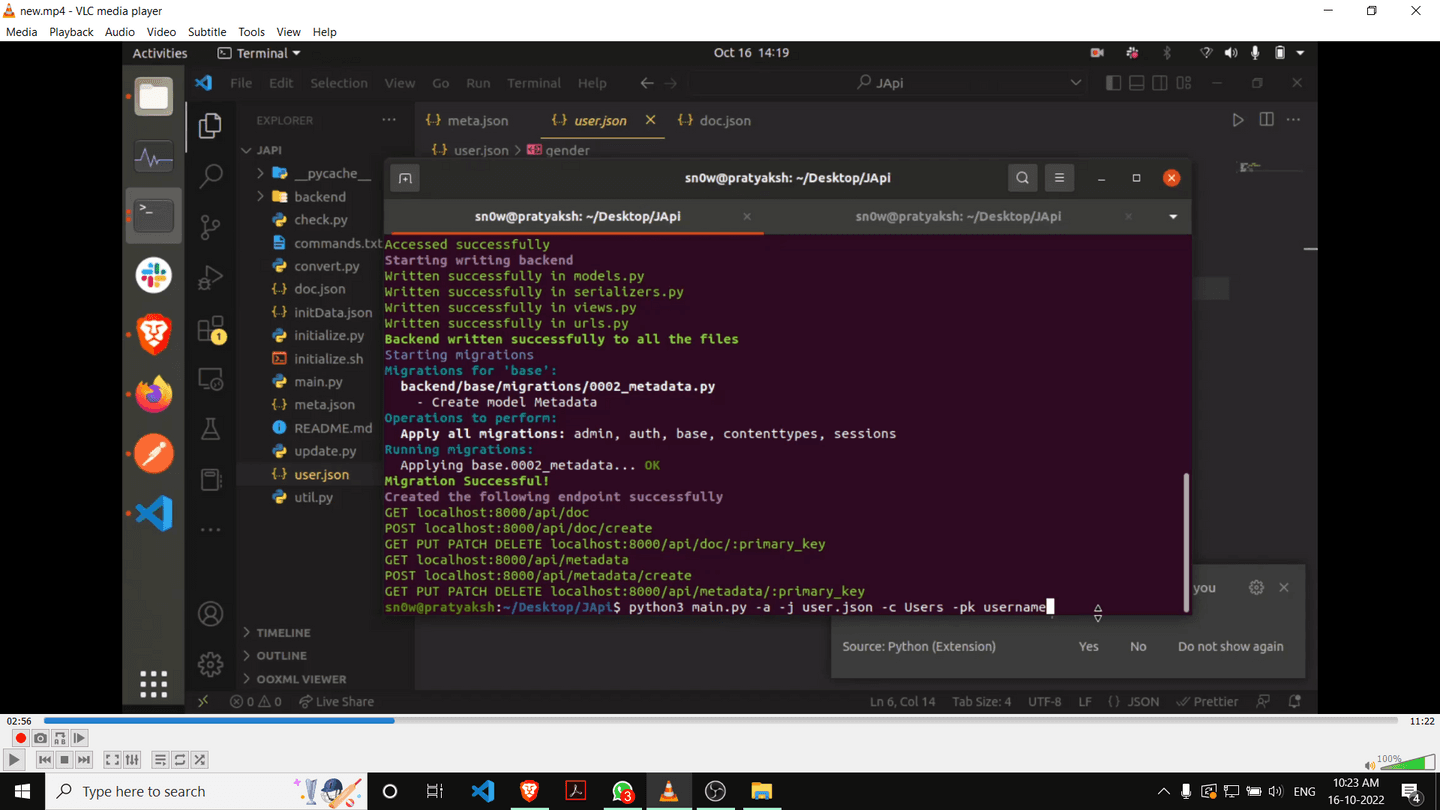
Task: Click Yes in the Python extension notification
Action: point(1088,647)
